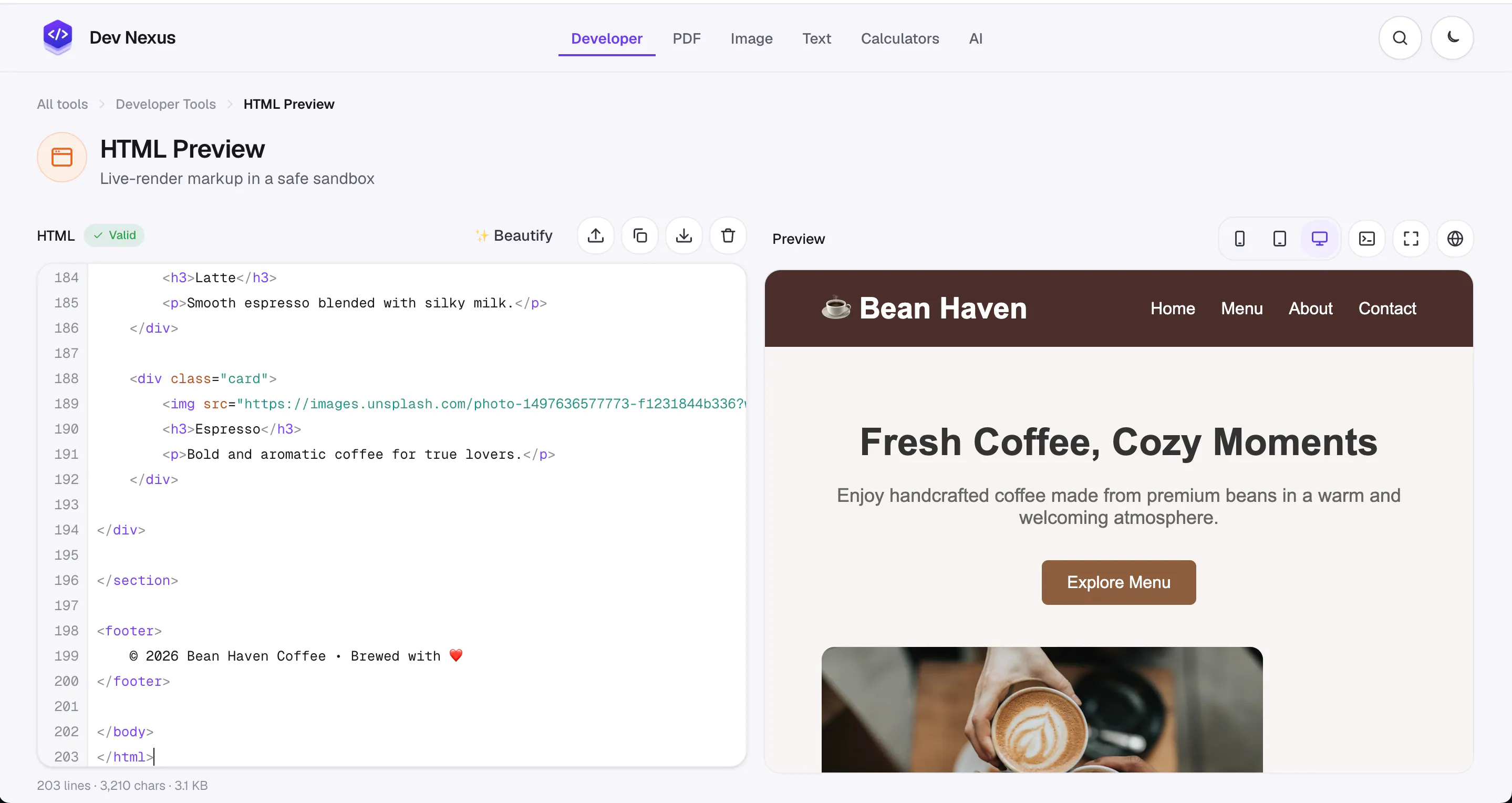Click About link in preview navbar
Viewport: 1512px width, 803px height.
(1311, 308)
